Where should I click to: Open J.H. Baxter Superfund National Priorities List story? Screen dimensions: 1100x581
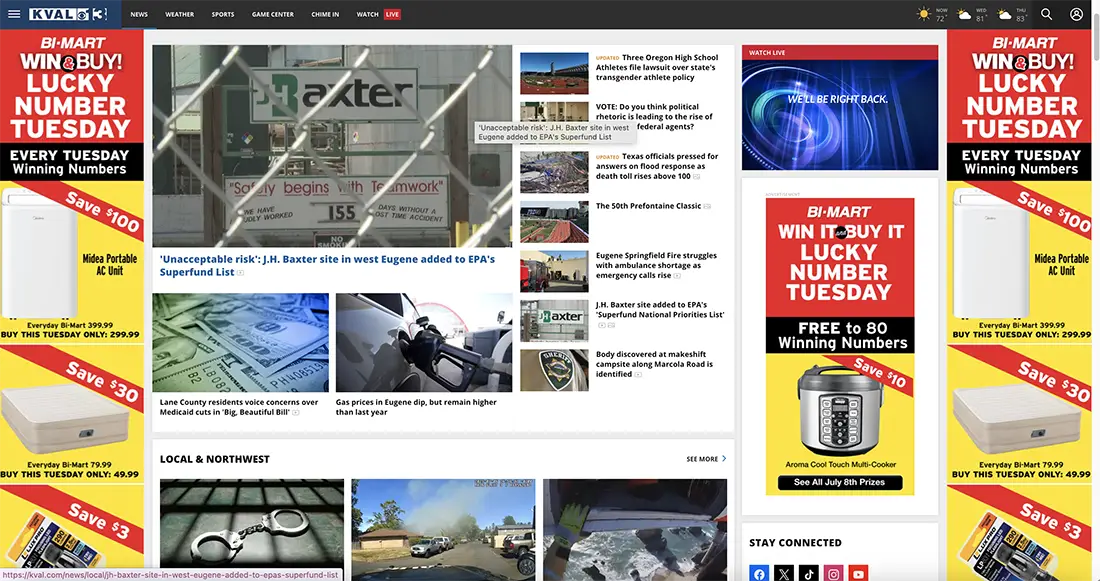pos(659,309)
